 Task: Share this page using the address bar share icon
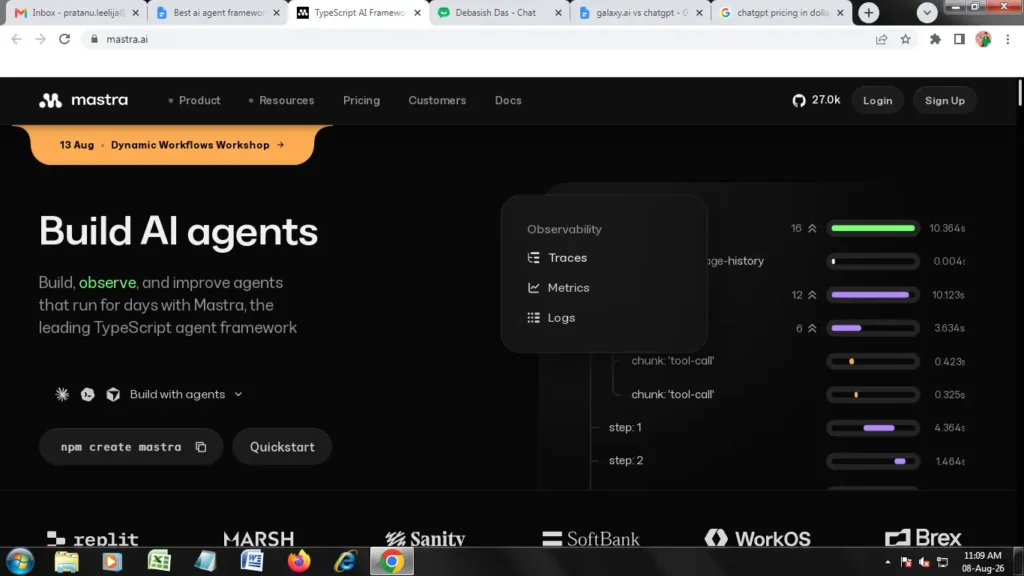(x=881, y=39)
